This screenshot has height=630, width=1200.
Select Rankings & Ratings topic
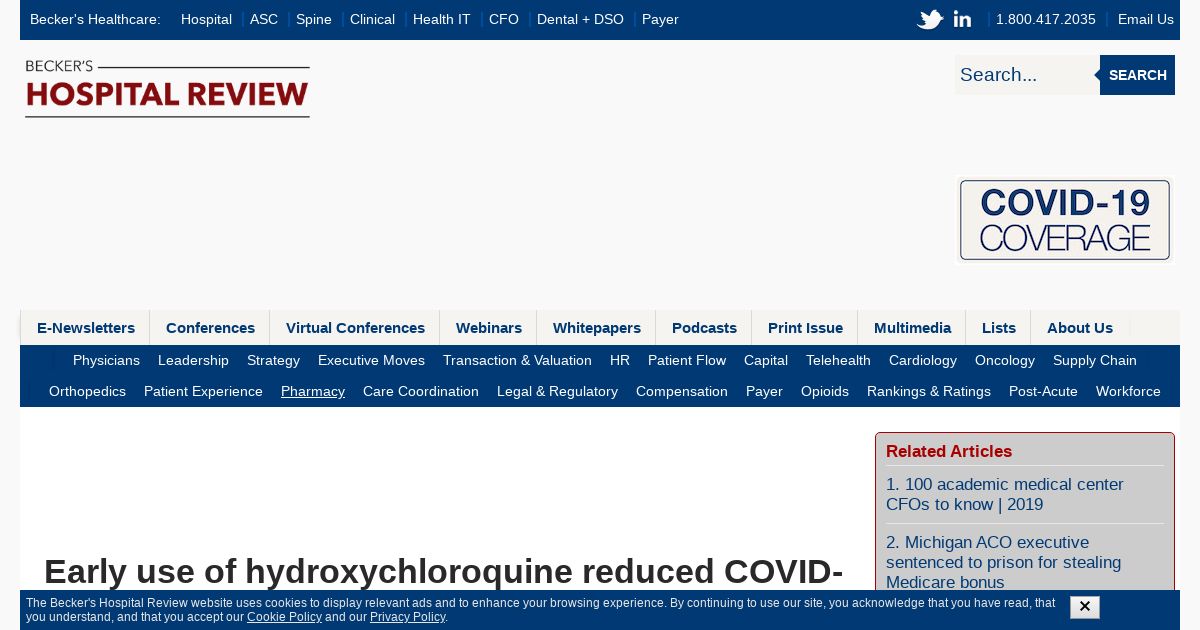tap(929, 391)
